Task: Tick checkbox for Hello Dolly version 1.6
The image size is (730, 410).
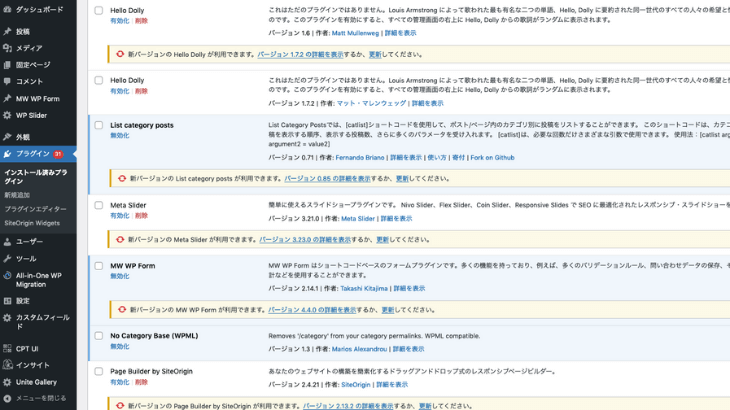Action: tap(99, 10)
